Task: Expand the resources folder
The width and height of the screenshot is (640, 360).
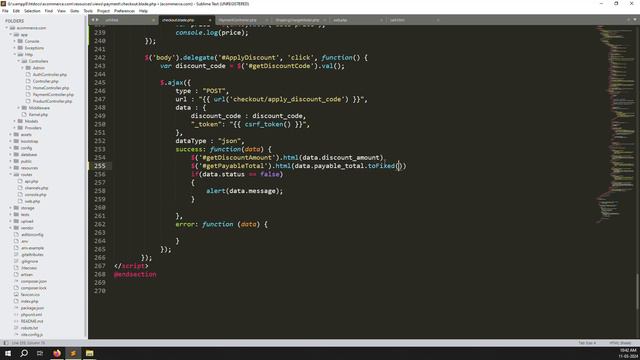Action: click(11, 168)
